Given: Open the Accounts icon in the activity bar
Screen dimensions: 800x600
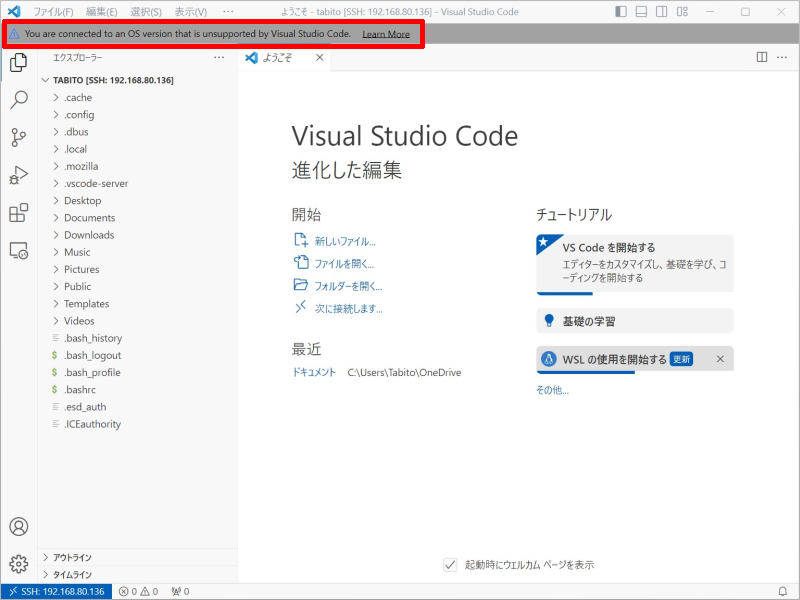Looking at the screenshot, I should (x=18, y=526).
